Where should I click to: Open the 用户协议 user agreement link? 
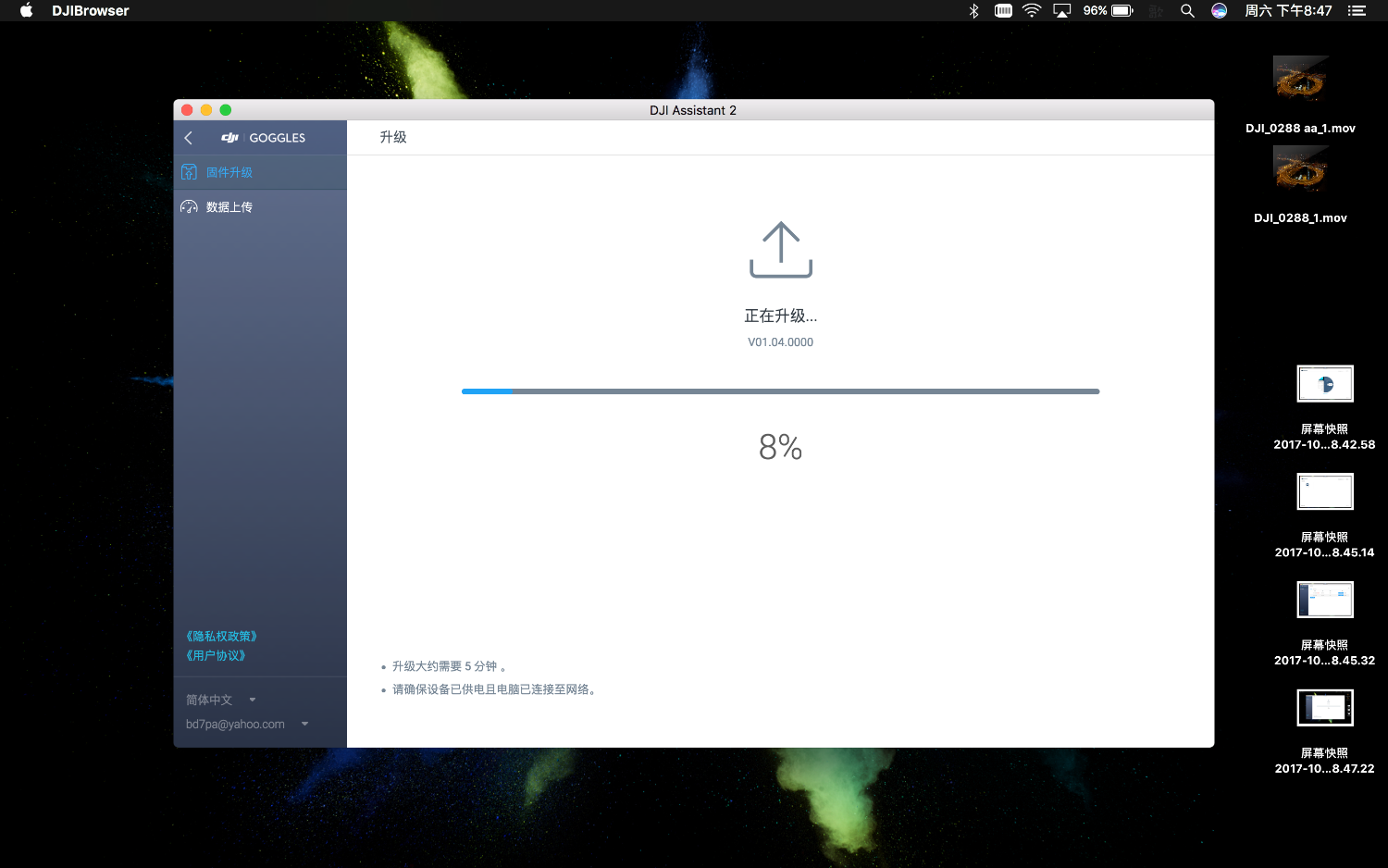(x=216, y=655)
